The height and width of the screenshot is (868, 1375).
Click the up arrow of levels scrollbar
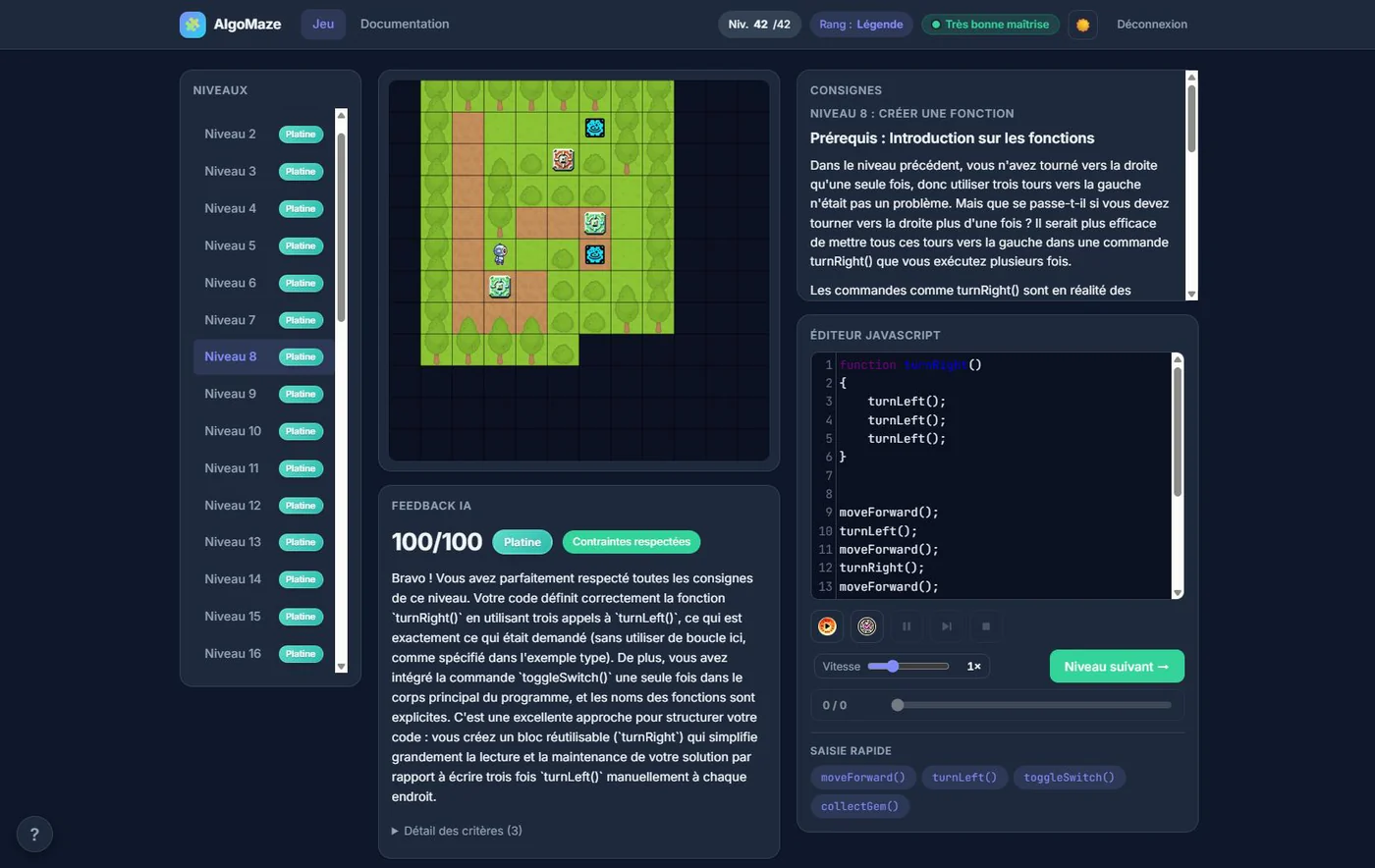[341, 115]
